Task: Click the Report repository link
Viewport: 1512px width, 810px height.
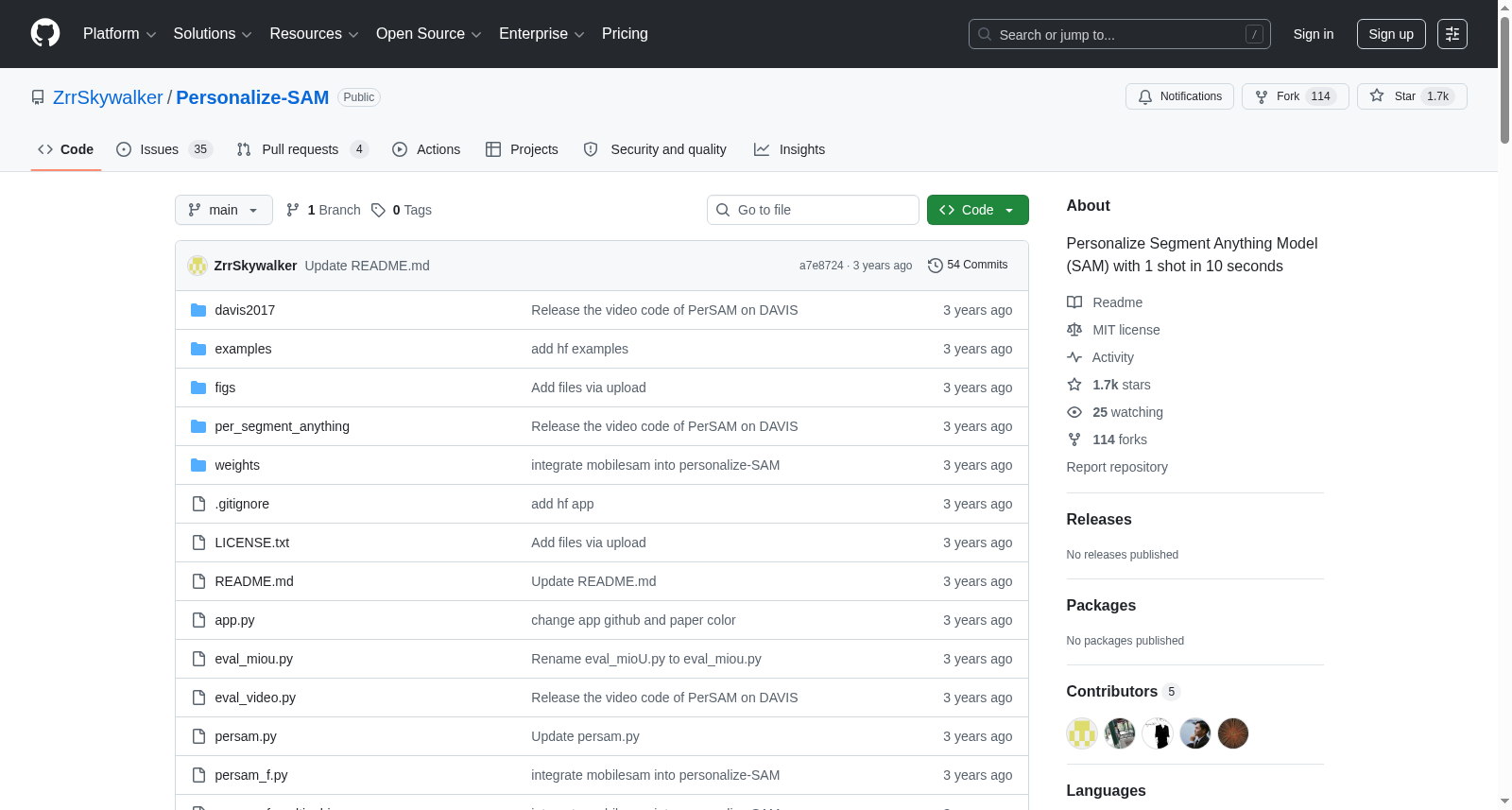Action: pos(1117,467)
